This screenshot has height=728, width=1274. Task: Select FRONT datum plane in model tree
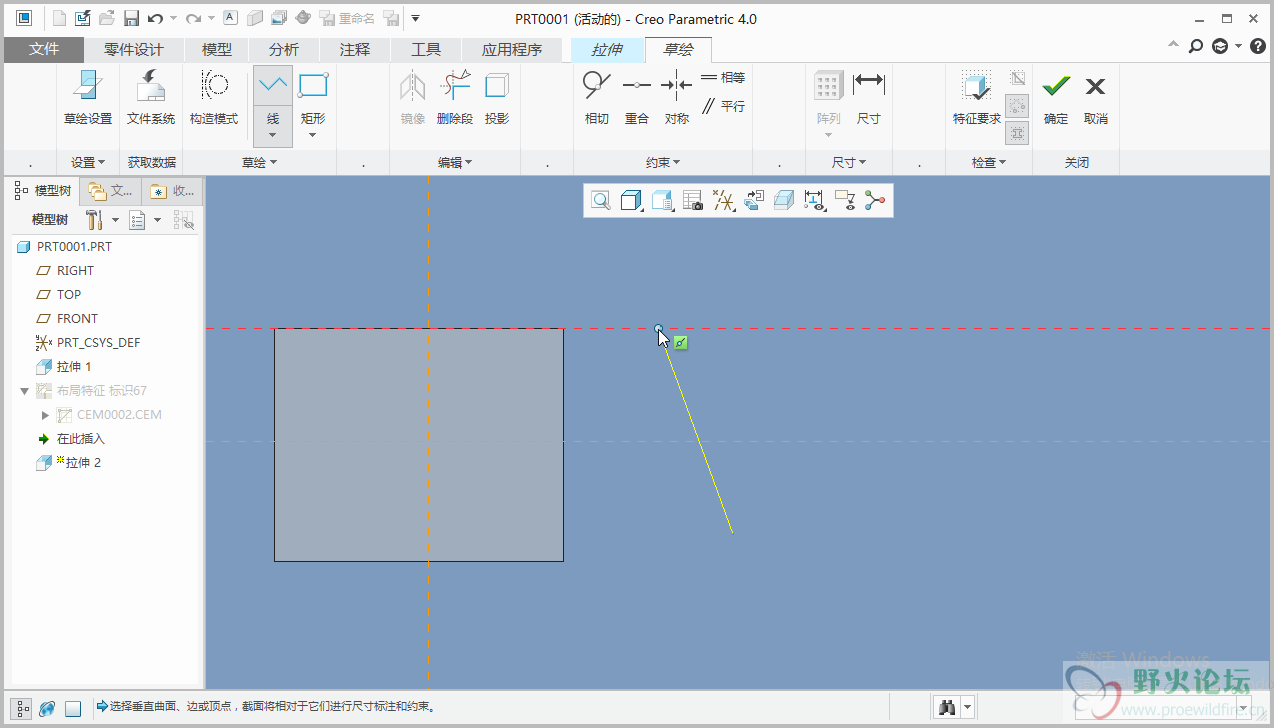67,319
